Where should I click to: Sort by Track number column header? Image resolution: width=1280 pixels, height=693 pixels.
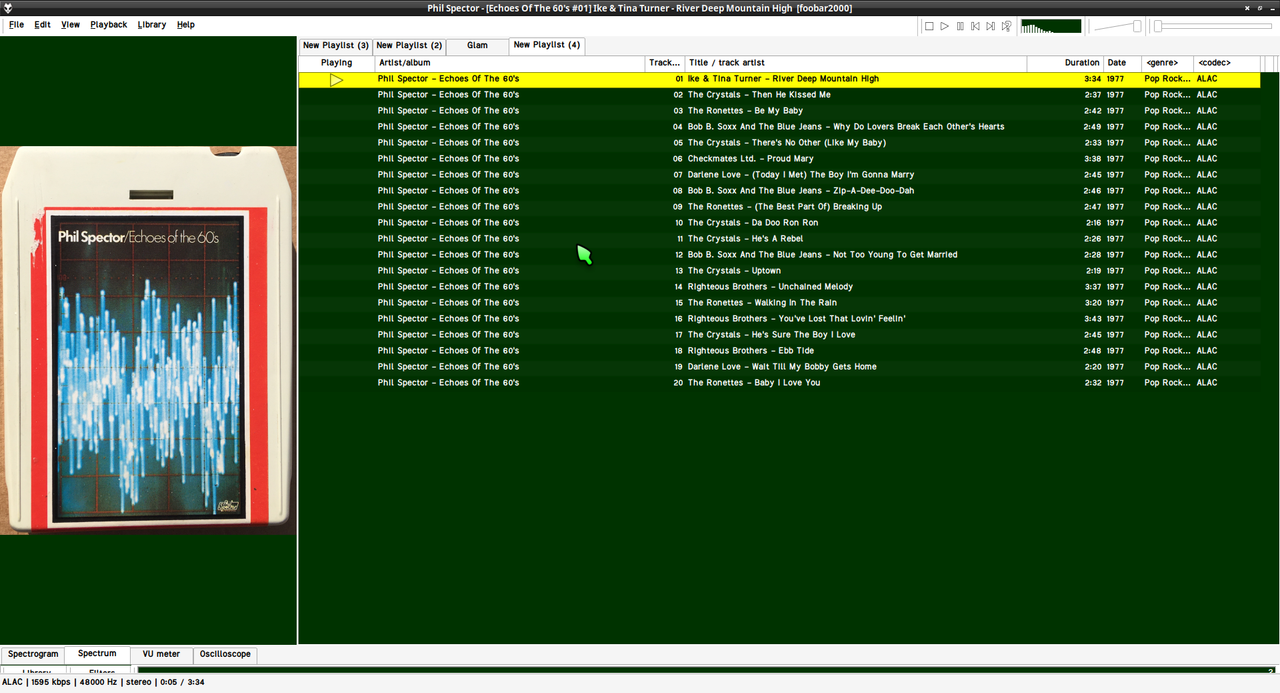click(665, 63)
